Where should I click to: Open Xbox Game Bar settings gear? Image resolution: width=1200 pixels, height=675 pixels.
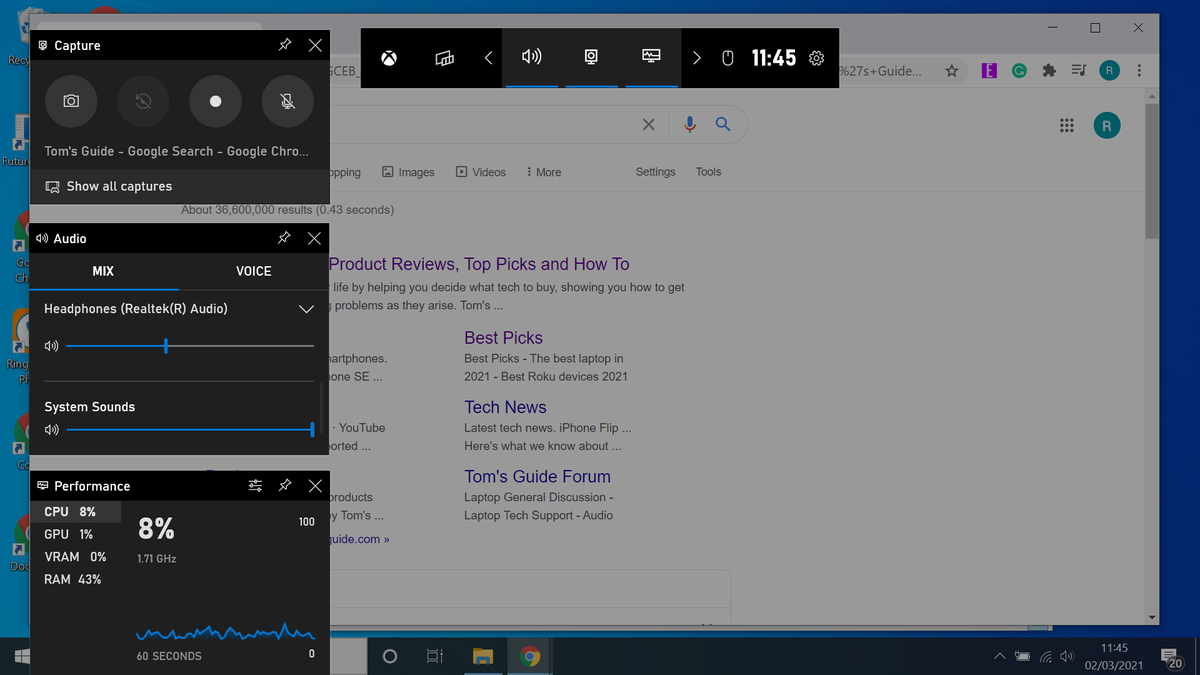814,58
